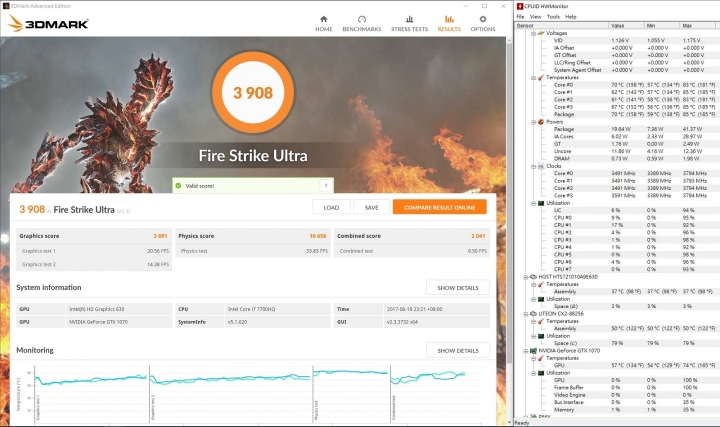Click the Voltages lightning icon
The image size is (720, 427).
click(541, 33)
